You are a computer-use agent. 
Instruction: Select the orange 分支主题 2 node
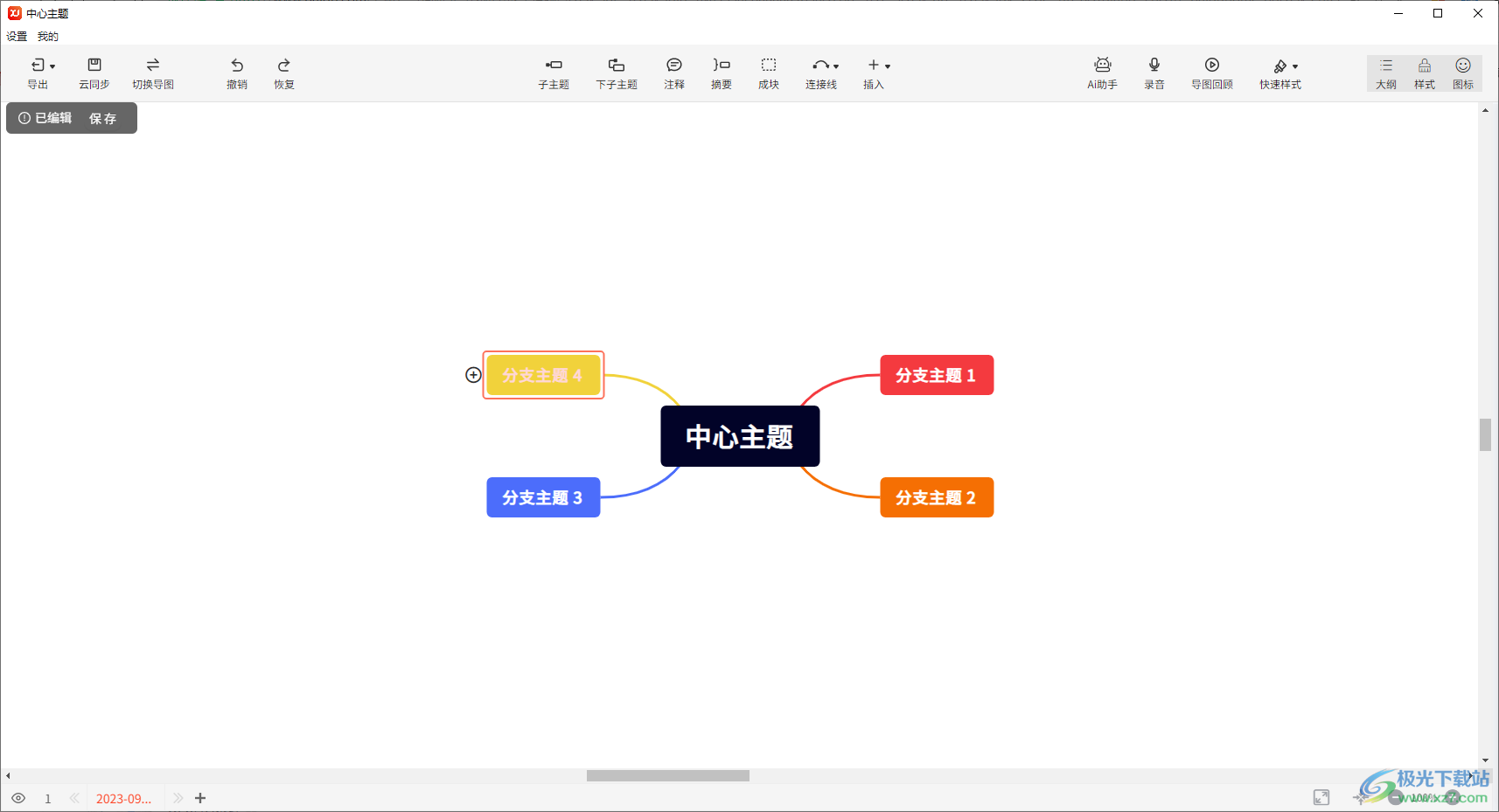click(937, 497)
